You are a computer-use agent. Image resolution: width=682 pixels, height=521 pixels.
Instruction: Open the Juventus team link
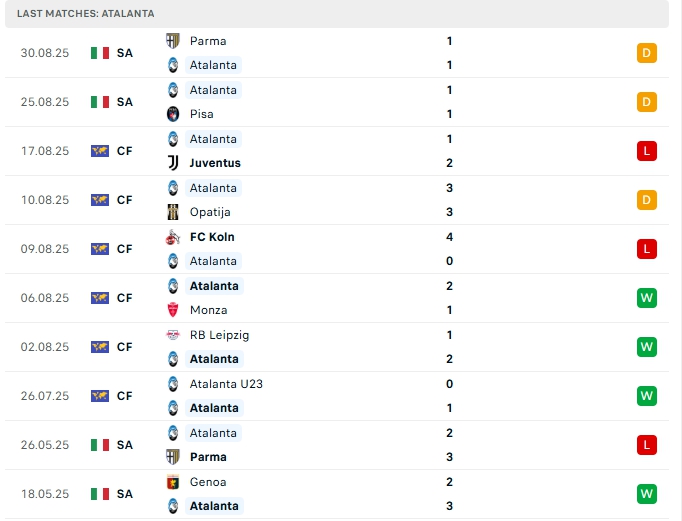[x=215, y=163]
